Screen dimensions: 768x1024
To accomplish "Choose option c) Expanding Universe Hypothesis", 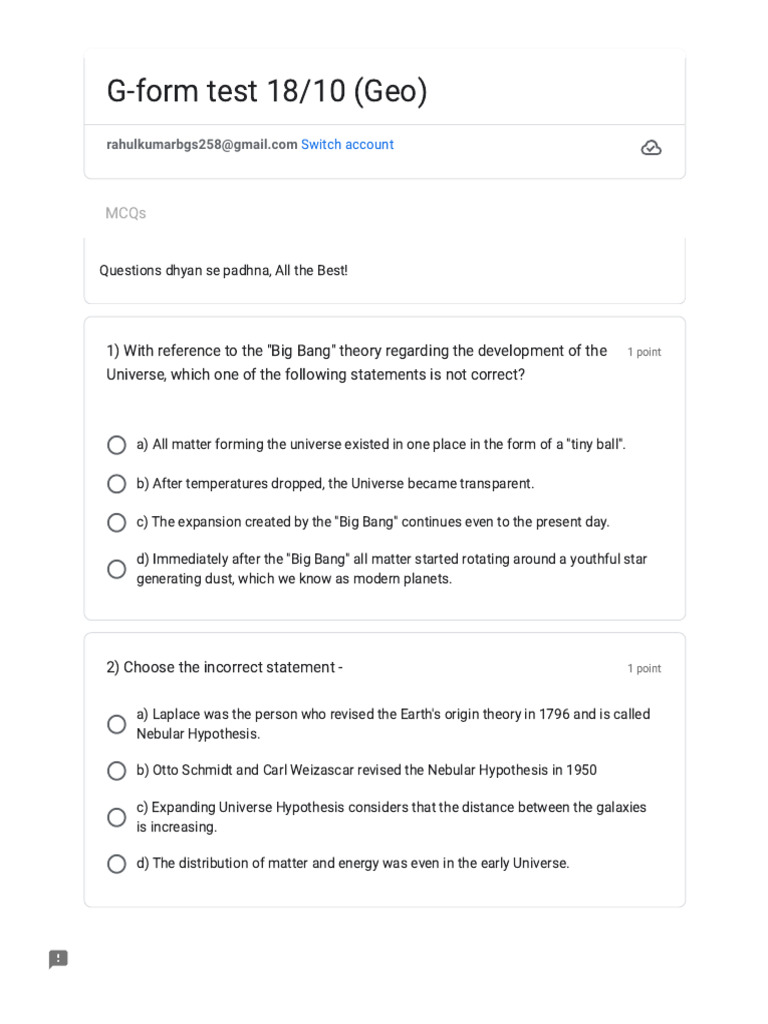I will tap(117, 817).
